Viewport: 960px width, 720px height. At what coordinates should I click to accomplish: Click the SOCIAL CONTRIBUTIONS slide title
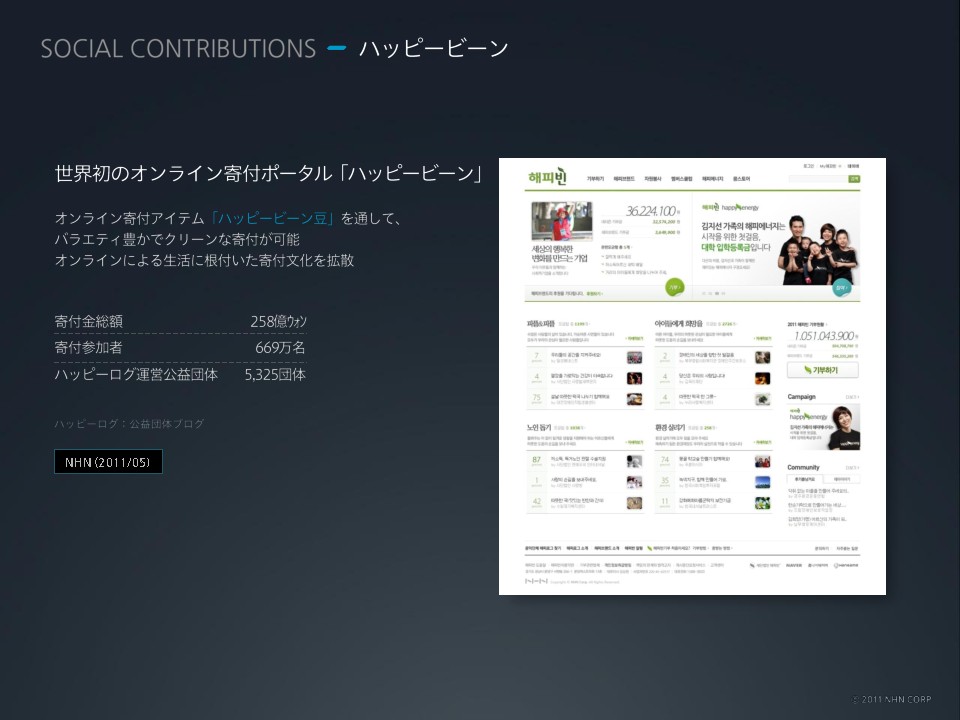click(x=178, y=49)
